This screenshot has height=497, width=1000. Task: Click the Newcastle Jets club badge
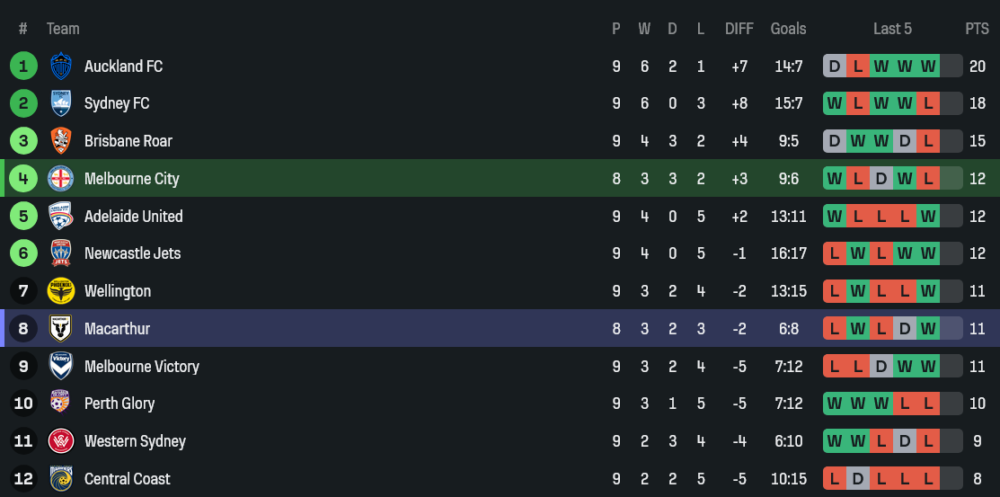click(62, 254)
